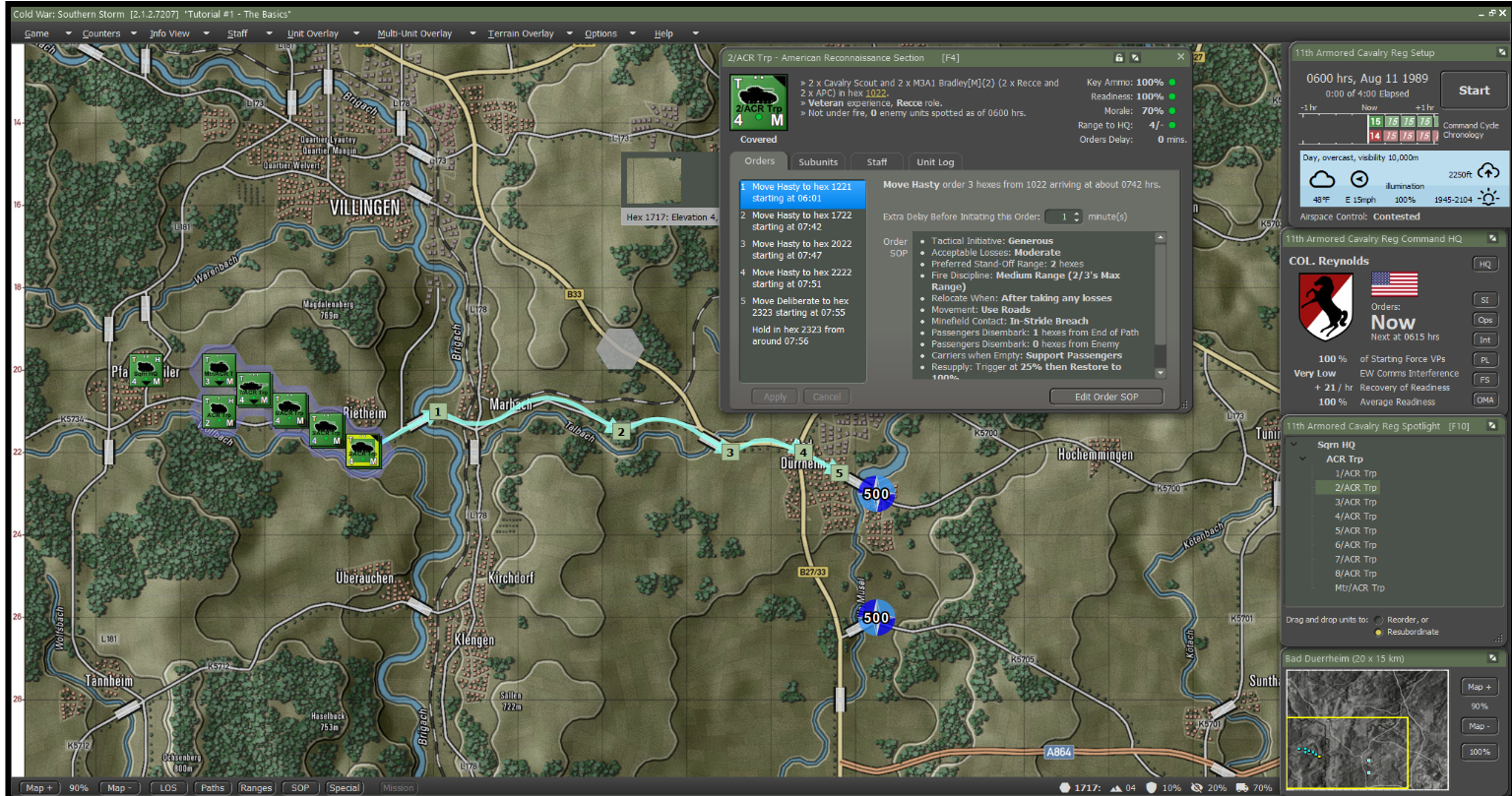The width and height of the screenshot is (1512, 796).
Task: Click the American flag icon
Action: [1394, 284]
